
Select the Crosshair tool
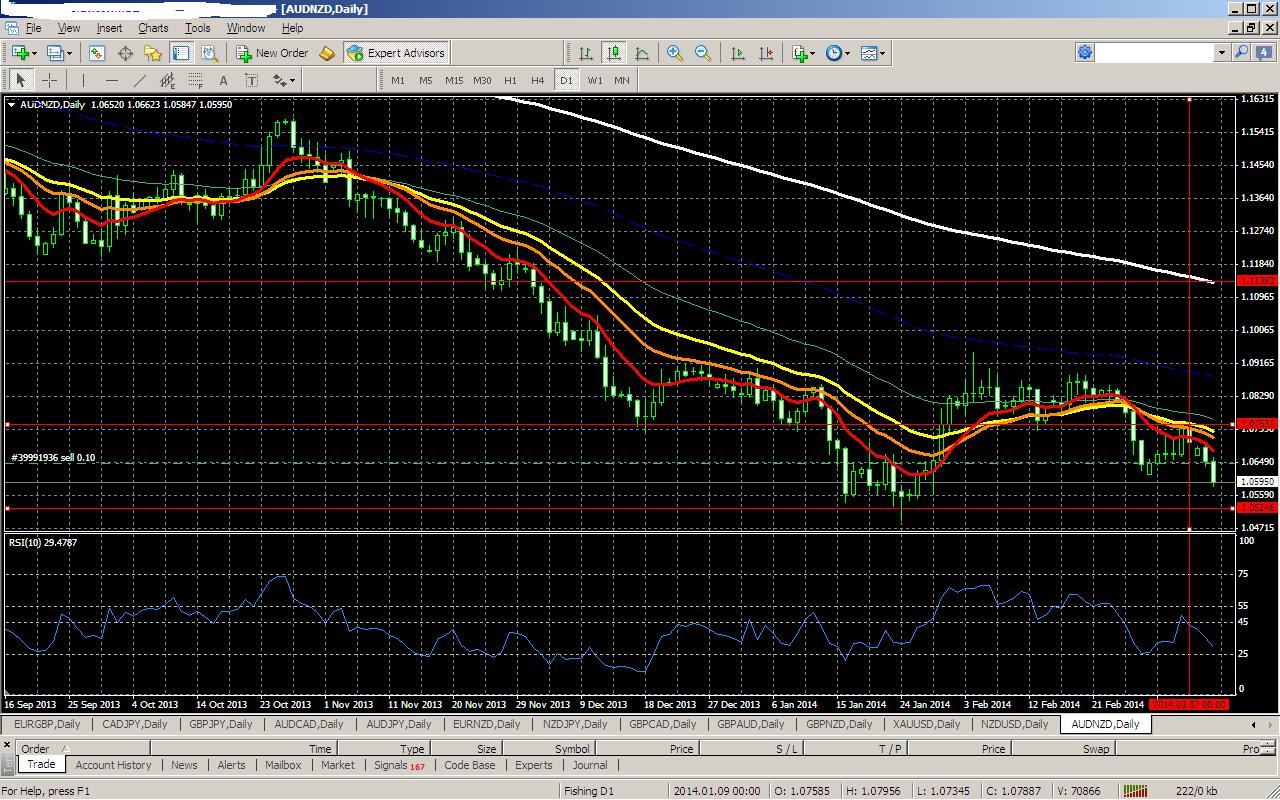tap(49, 80)
